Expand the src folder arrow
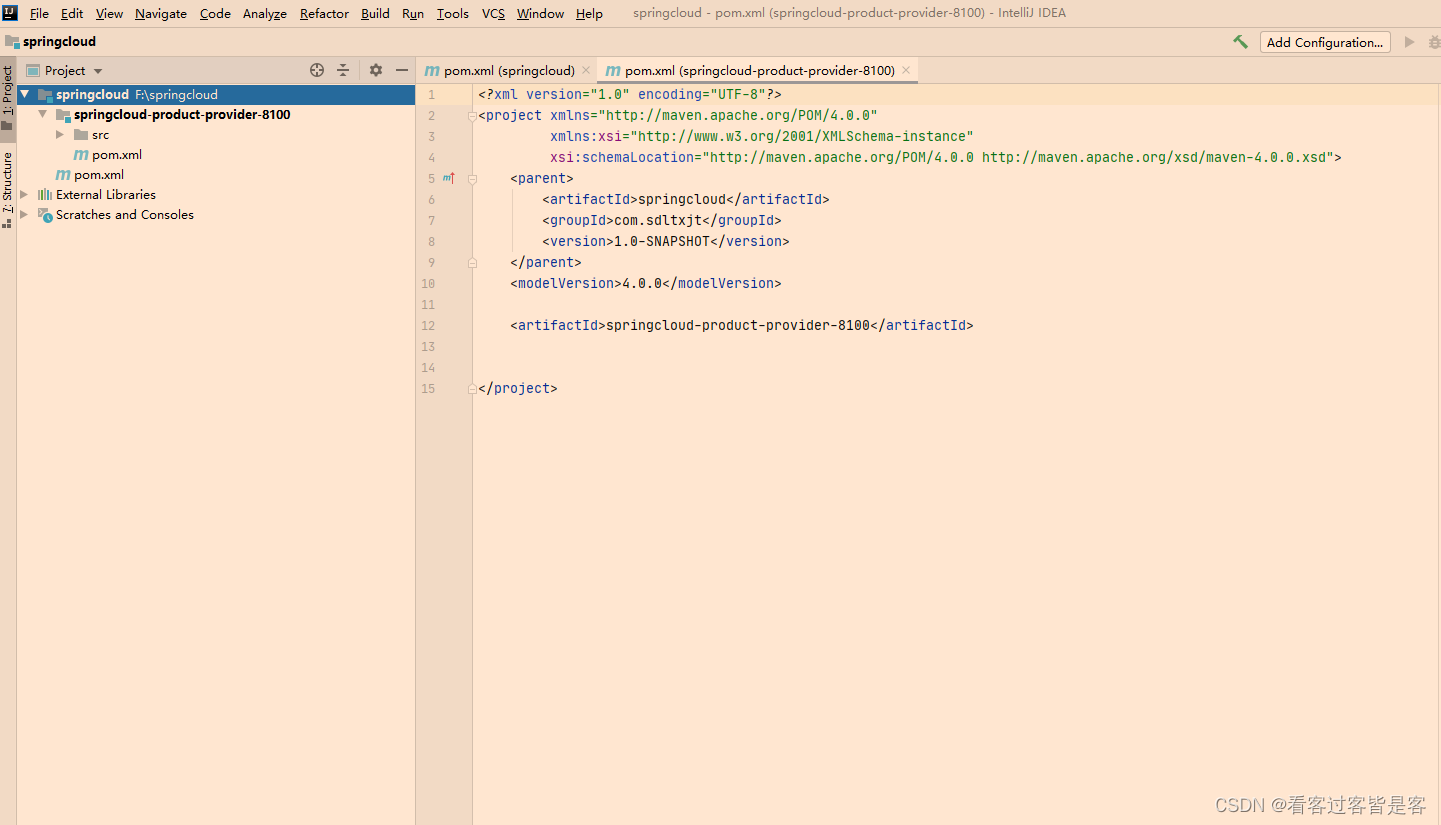Image resolution: width=1441 pixels, height=825 pixels. pyautogui.click(x=61, y=134)
